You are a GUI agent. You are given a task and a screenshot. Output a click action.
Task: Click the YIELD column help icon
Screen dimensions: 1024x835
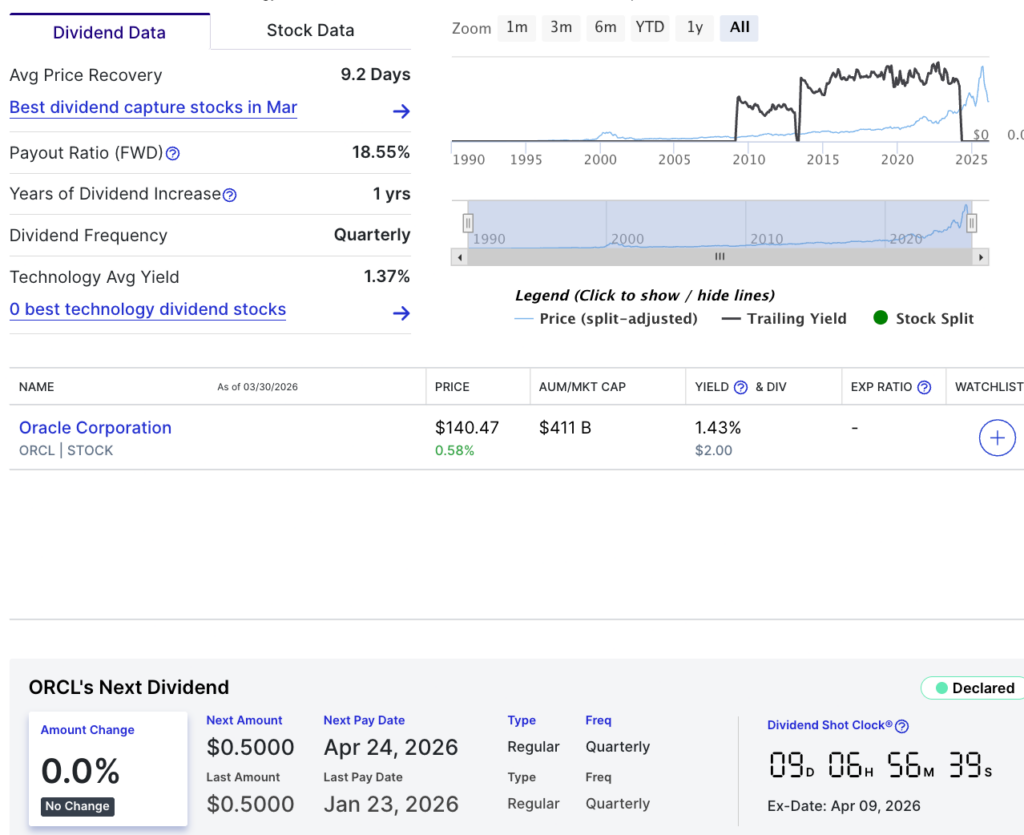pyautogui.click(x=741, y=387)
